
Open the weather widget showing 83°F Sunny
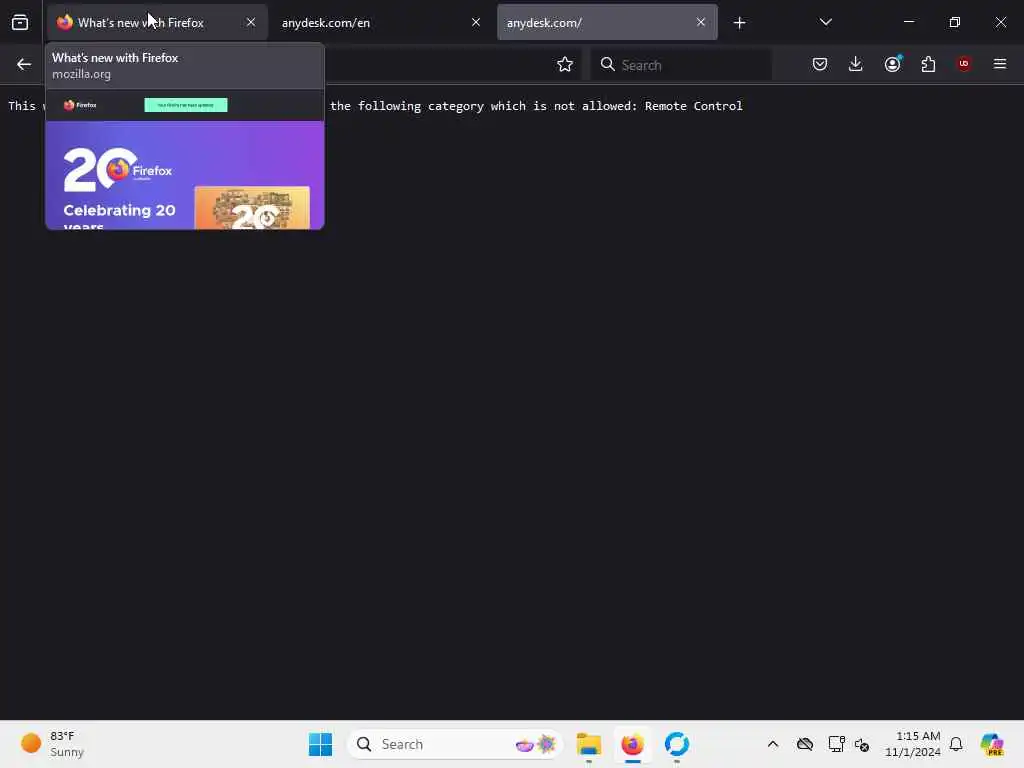pyautogui.click(x=54, y=744)
